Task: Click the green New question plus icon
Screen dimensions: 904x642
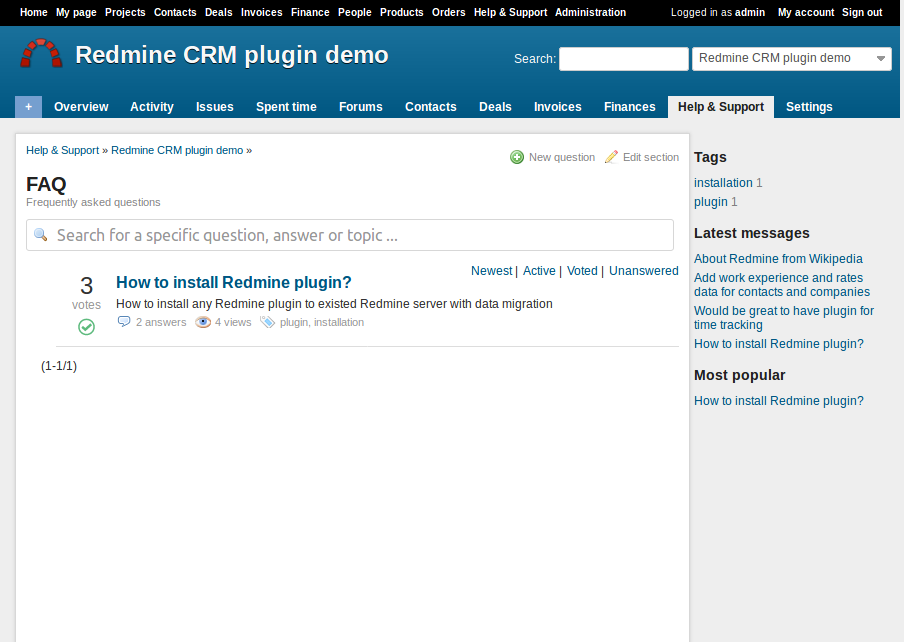Action: click(x=517, y=157)
